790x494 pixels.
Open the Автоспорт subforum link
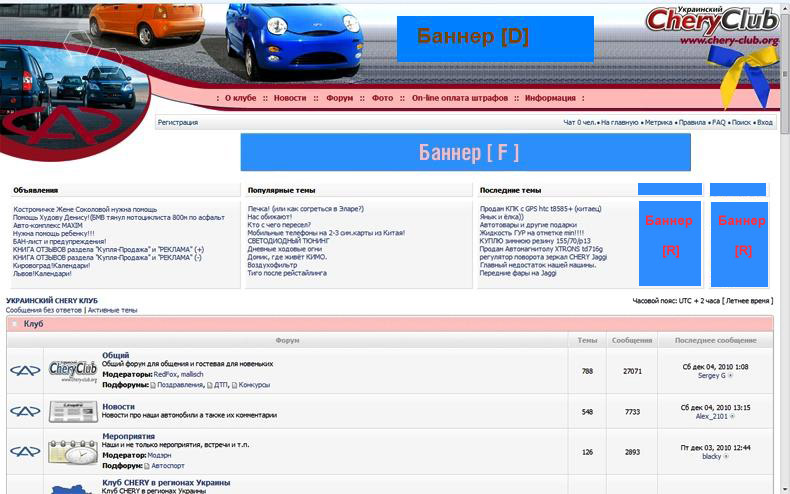pos(166,466)
